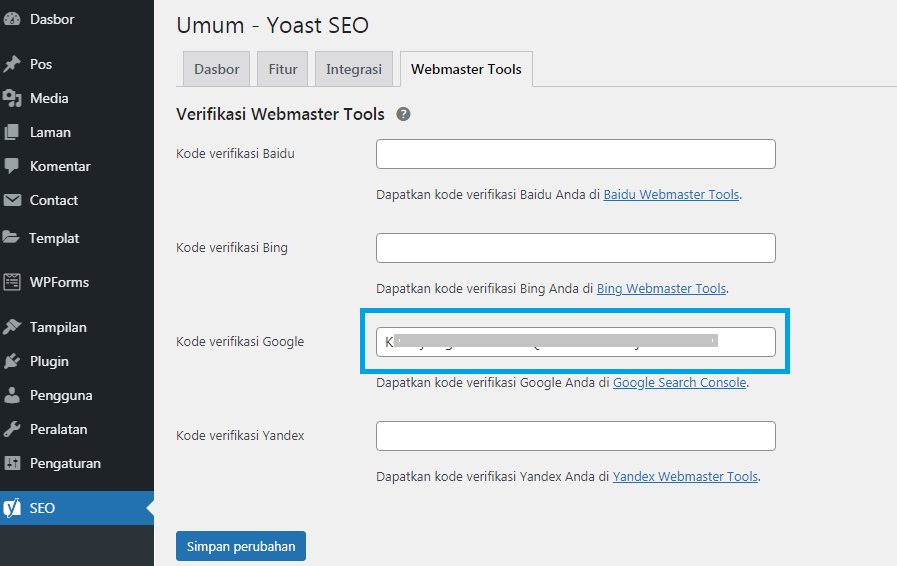Click the Templat folder icon
Viewport: 897px width, 566px height.
click(11, 238)
